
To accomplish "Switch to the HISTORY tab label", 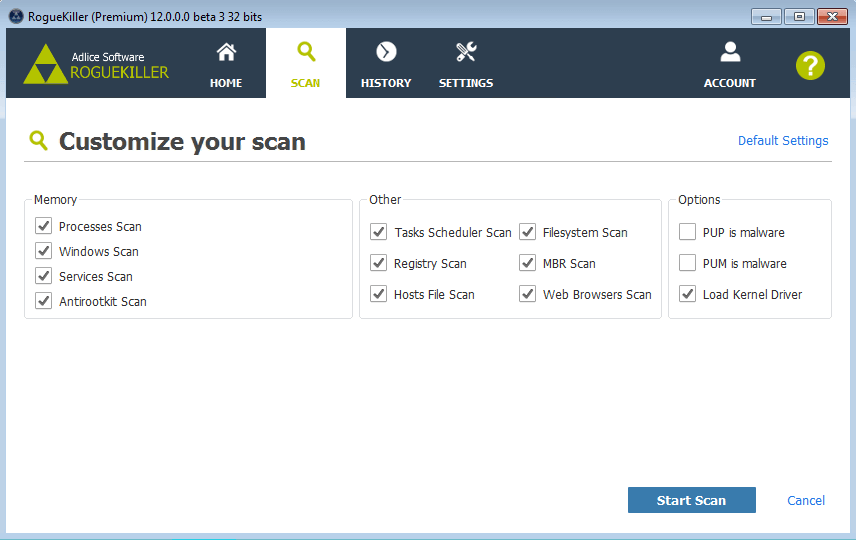I will coord(386,83).
